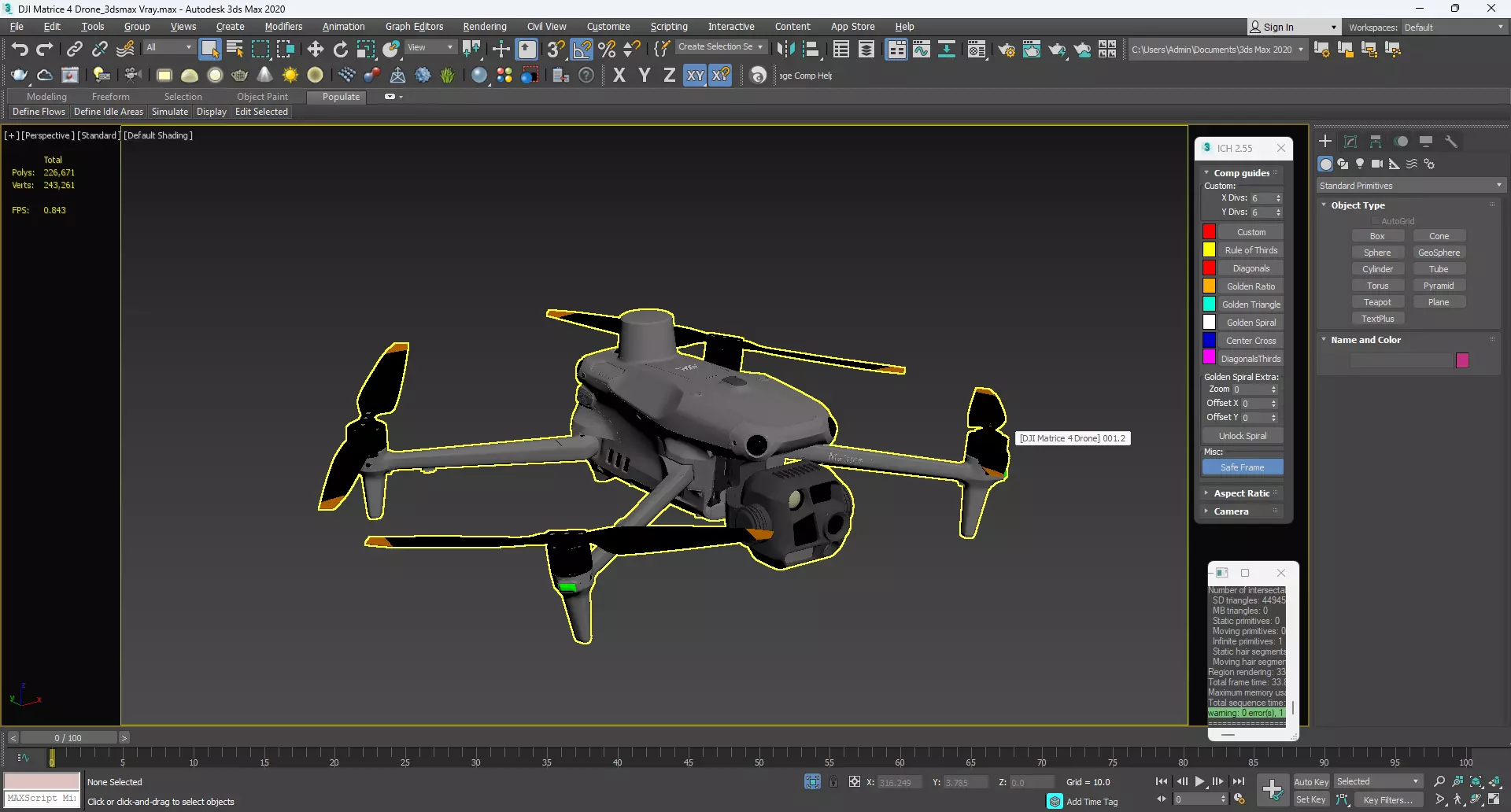1511x812 pixels.
Task: Open Create Selection Set dropdown
Action: point(721,47)
